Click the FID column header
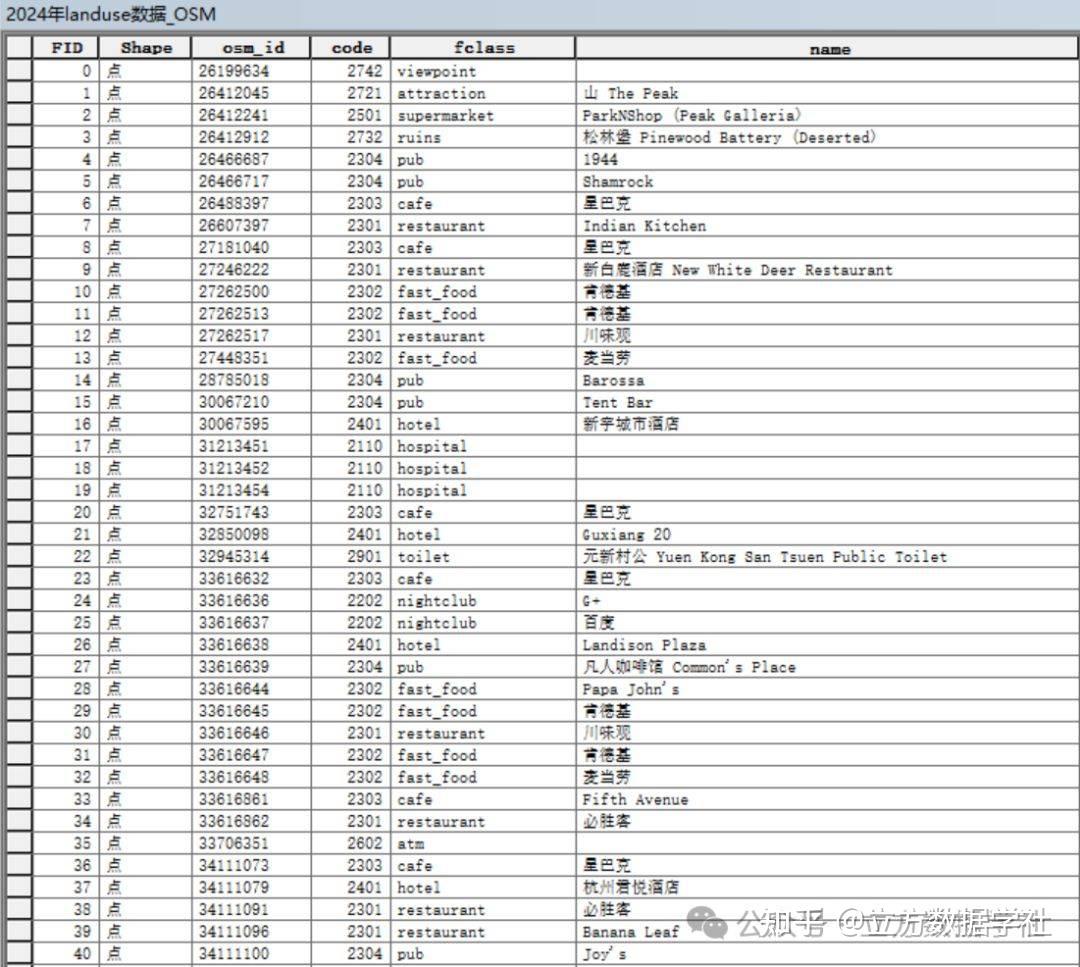Screen dimensions: 1080x967 click(67, 47)
